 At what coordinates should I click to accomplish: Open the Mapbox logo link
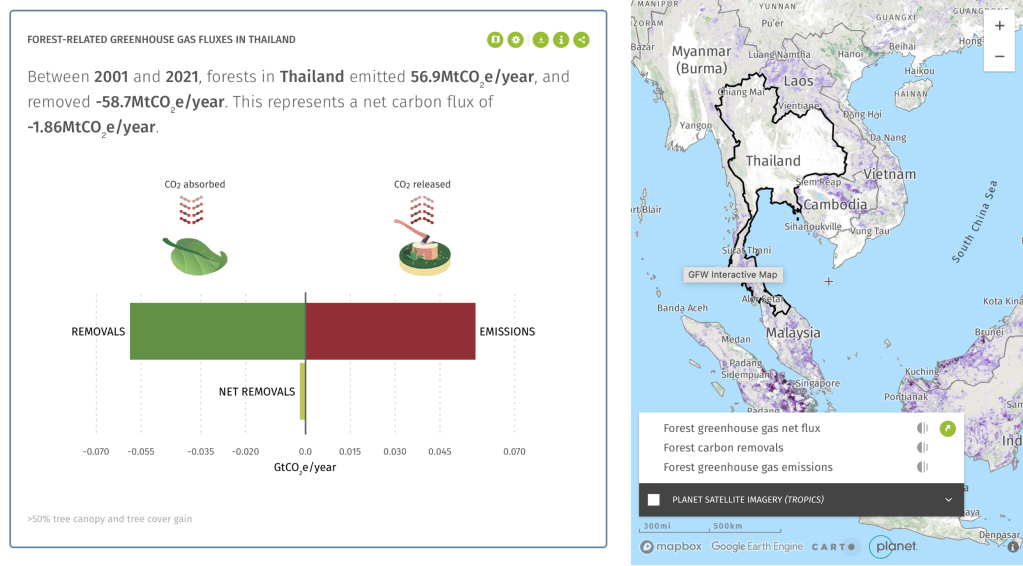pyautogui.click(x=672, y=547)
